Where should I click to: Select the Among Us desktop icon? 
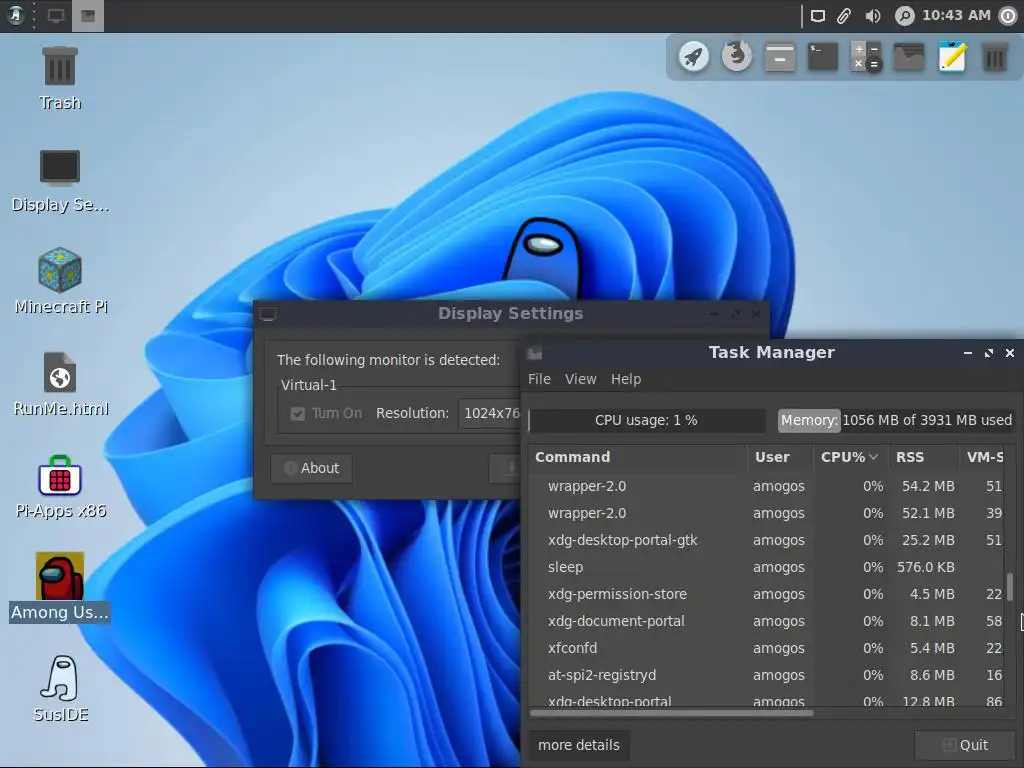click(x=59, y=587)
